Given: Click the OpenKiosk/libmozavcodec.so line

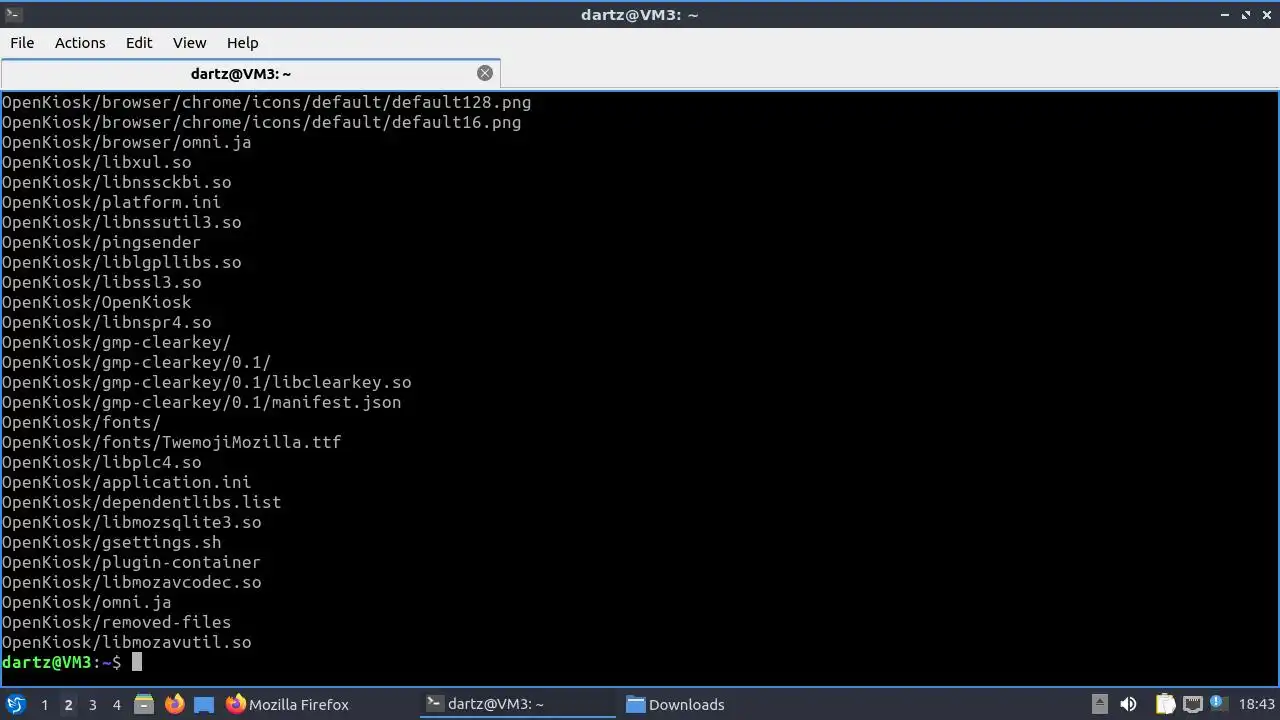Looking at the screenshot, I should tap(131, 582).
